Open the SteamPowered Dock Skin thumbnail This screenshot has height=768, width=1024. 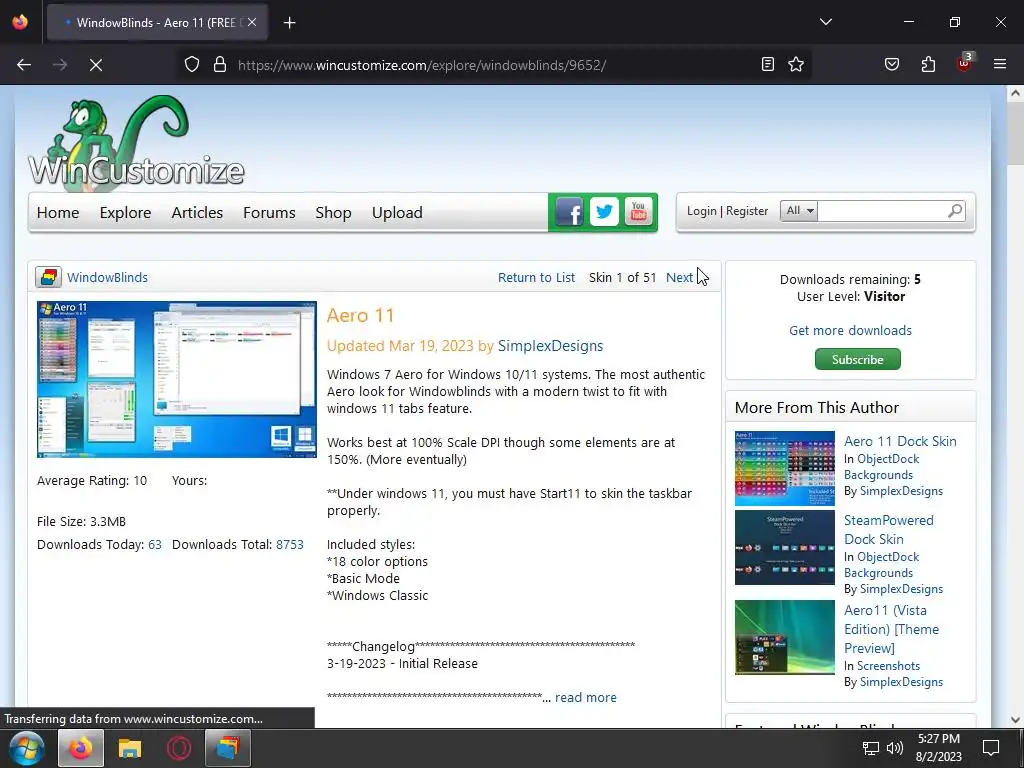click(784, 547)
